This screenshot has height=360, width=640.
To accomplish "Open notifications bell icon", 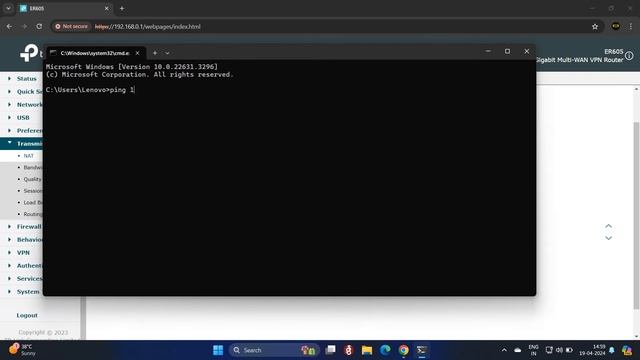I will coord(611,350).
